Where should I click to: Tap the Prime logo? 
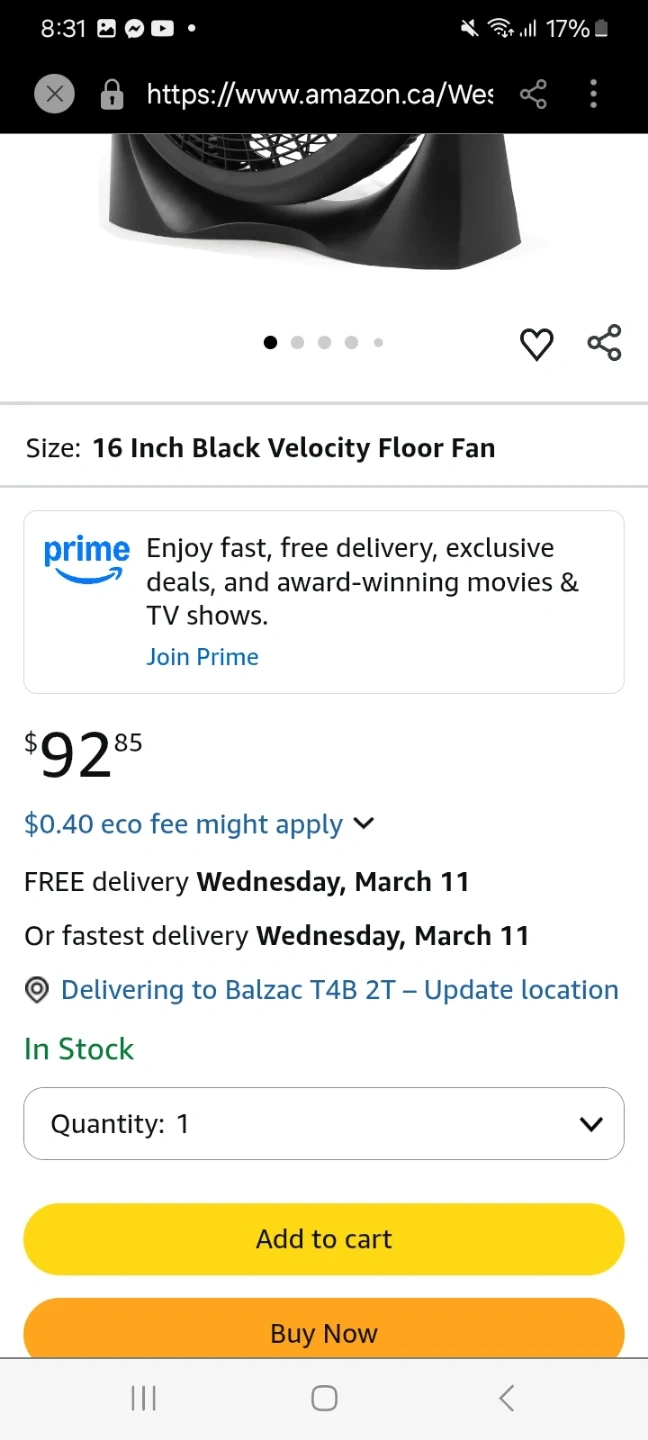point(87,559)
